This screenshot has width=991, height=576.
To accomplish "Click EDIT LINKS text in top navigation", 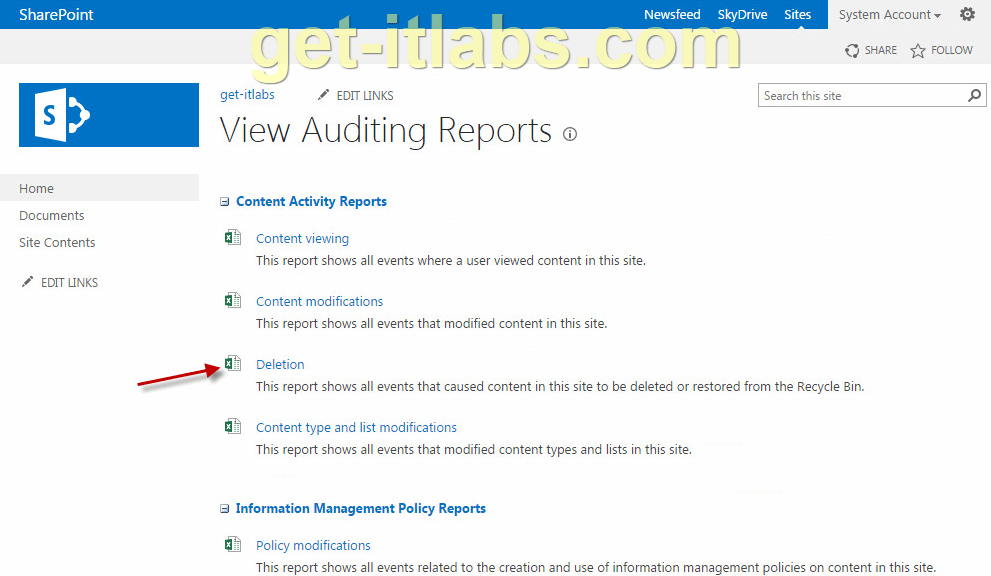I will [365, 95].
